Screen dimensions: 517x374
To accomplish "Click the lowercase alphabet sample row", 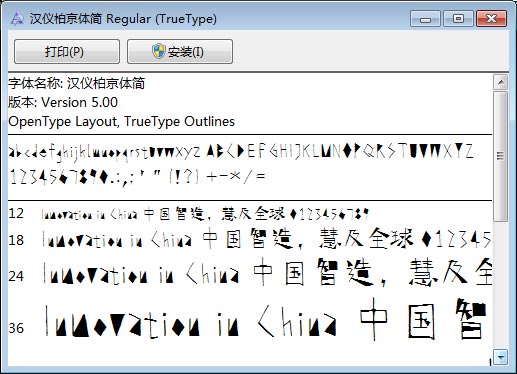I will [x=240, y=152].
